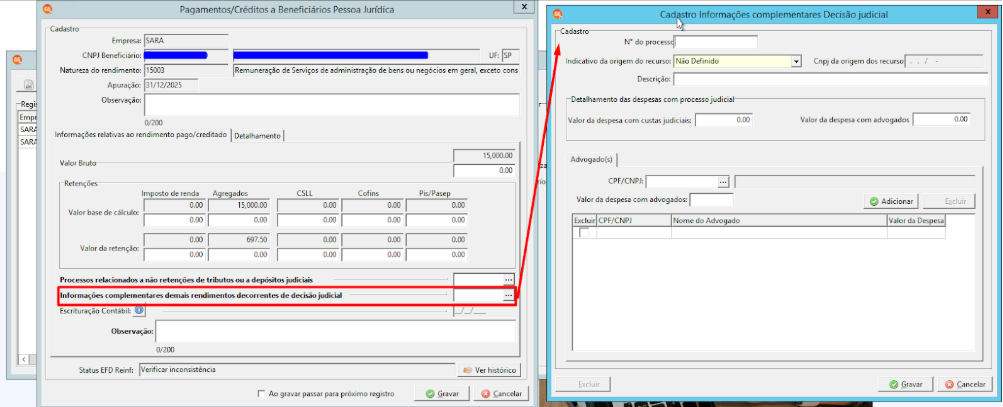This screenshot has height=407, width=1003.
Task: Close the Pagamentos/Créditos window
Action: (524, 7)
